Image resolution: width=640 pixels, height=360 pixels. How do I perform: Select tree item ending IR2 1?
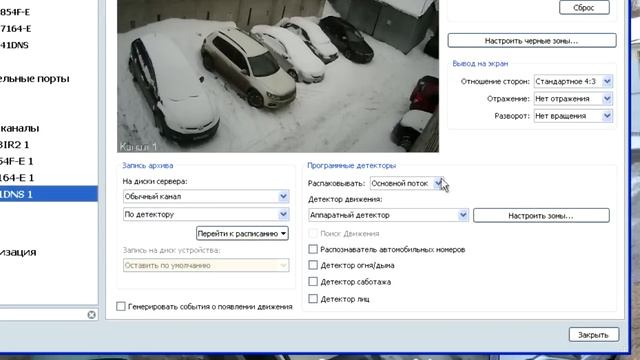pyautogui.click(x=15, y=144)
